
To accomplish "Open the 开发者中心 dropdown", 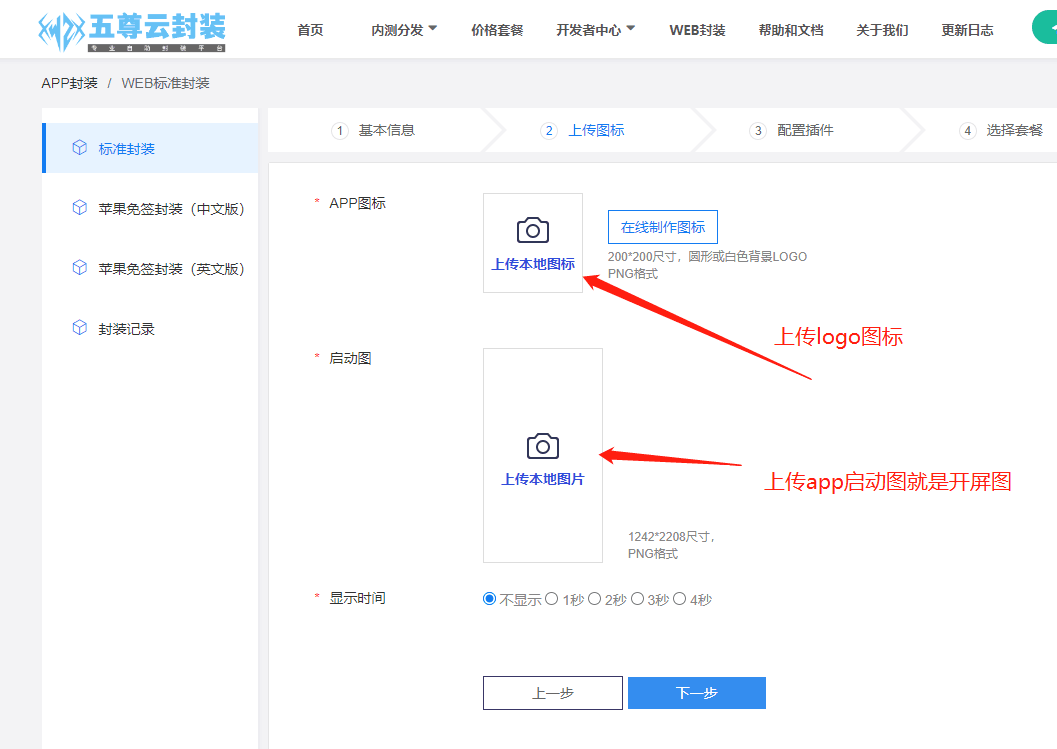I will coord(596,29).
